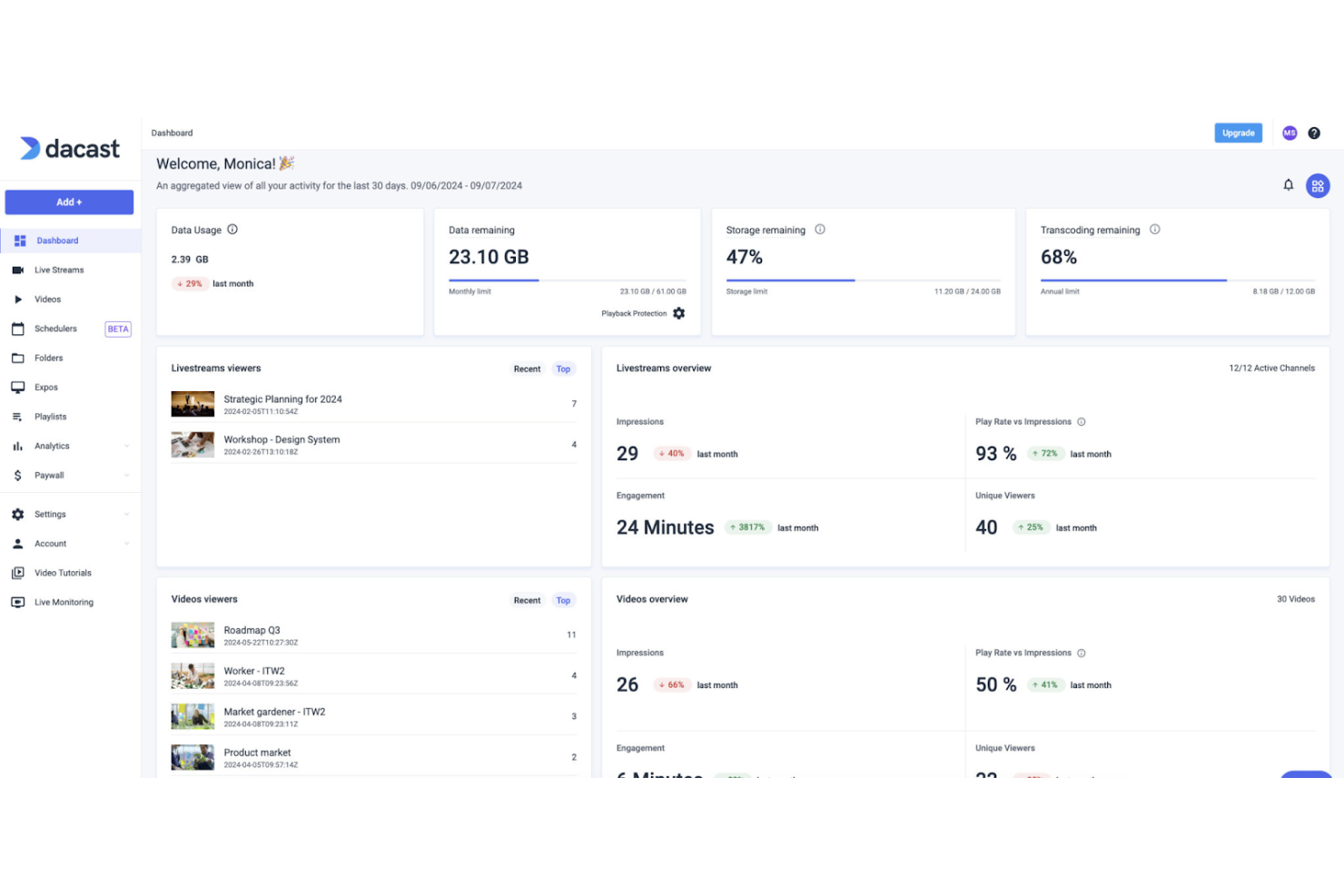This screenshot has width=1344, height=896.
Task: Go to the Dashboard menu item
Action: [x=57, y=240]
